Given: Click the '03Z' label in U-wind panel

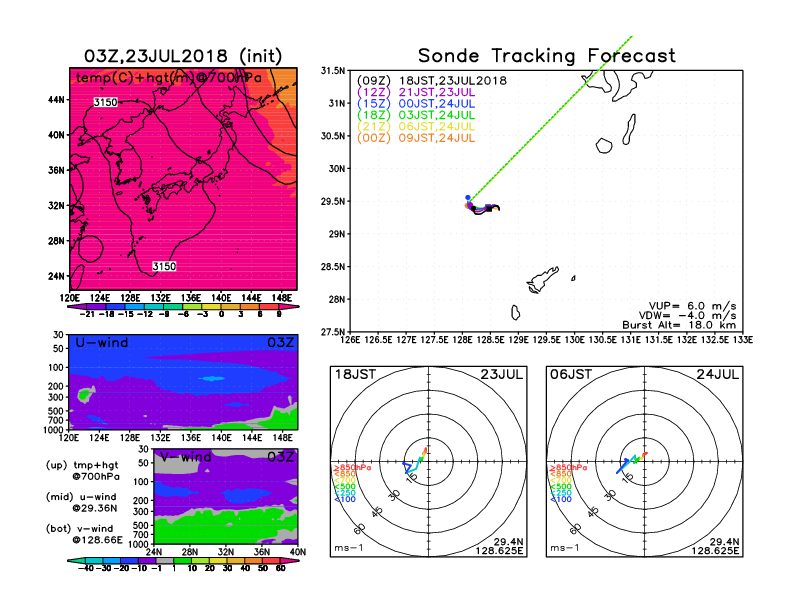Looking at the screenshot, I should (280, 343).
